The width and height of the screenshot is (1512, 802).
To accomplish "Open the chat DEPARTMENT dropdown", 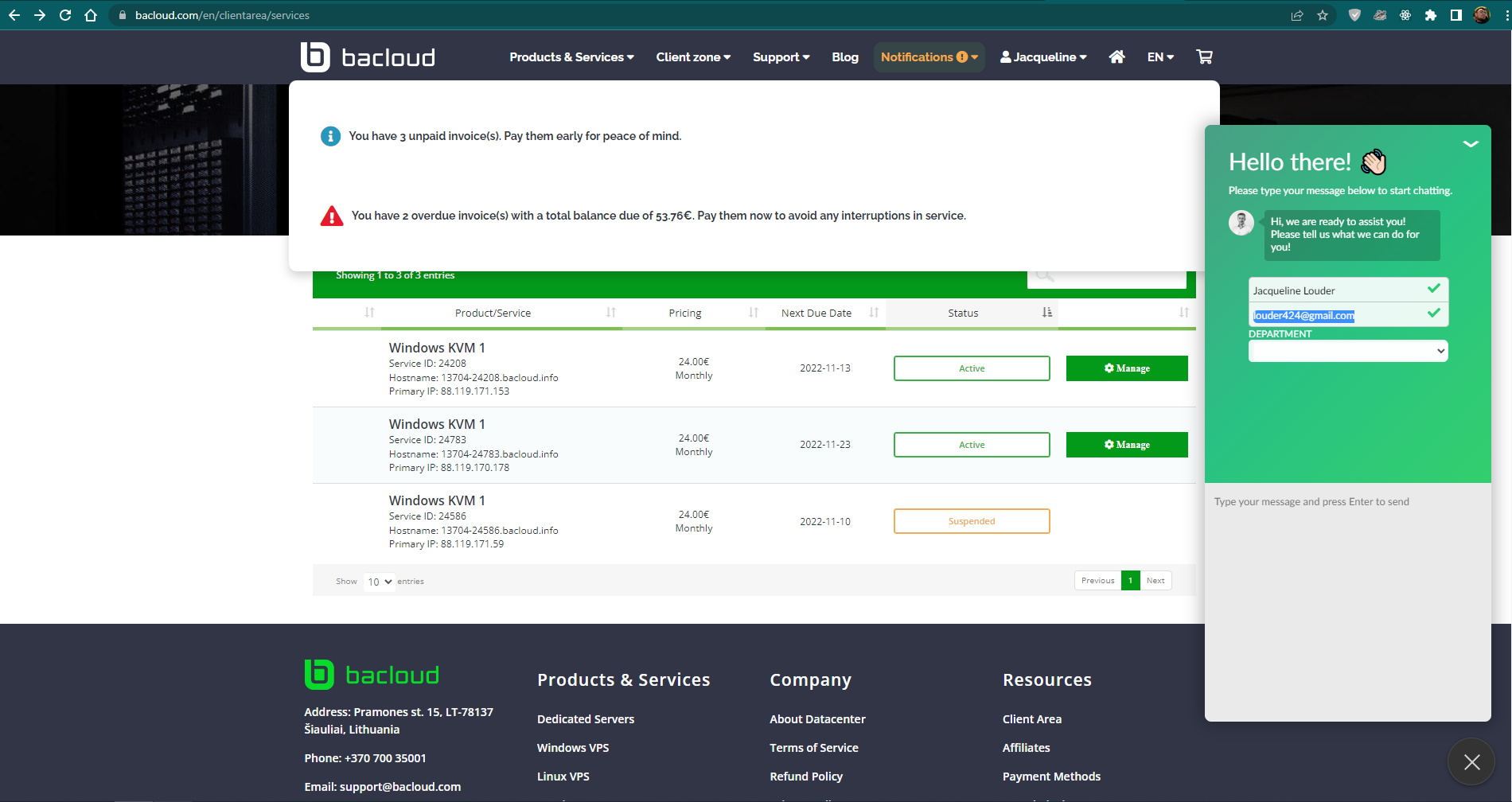I will point(1348,351).
